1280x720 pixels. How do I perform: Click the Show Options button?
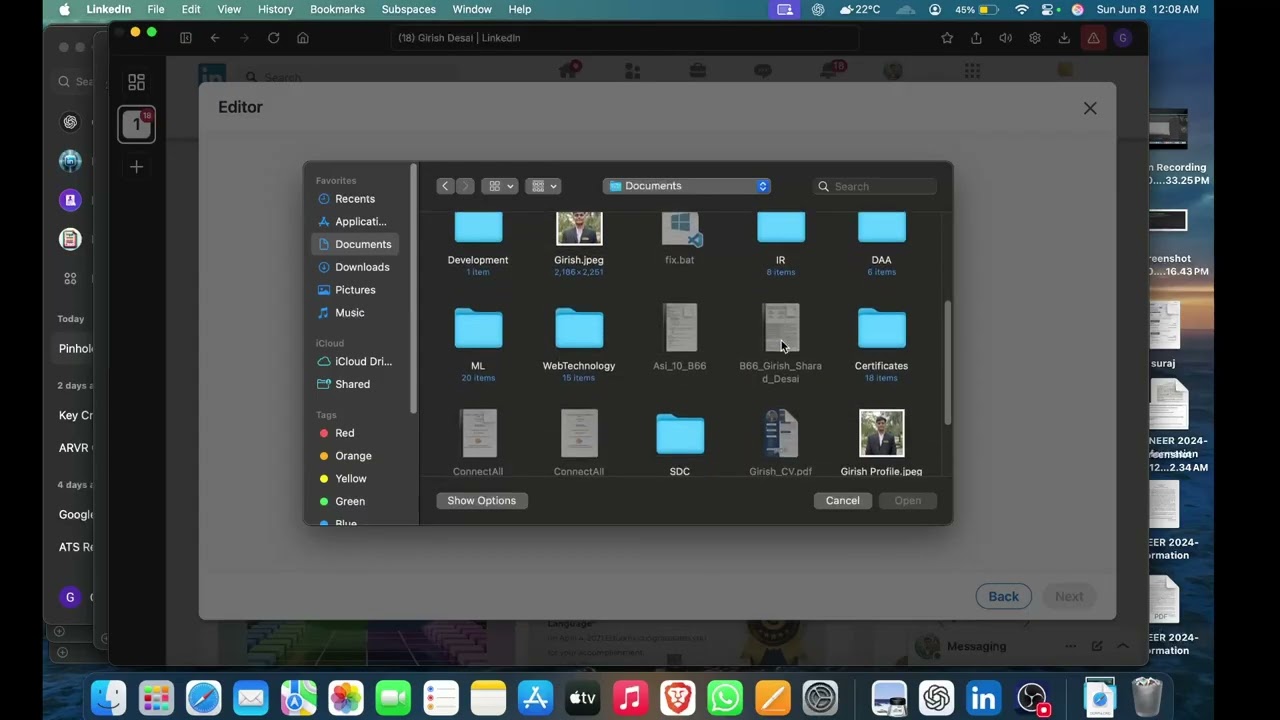coord(482,501)
